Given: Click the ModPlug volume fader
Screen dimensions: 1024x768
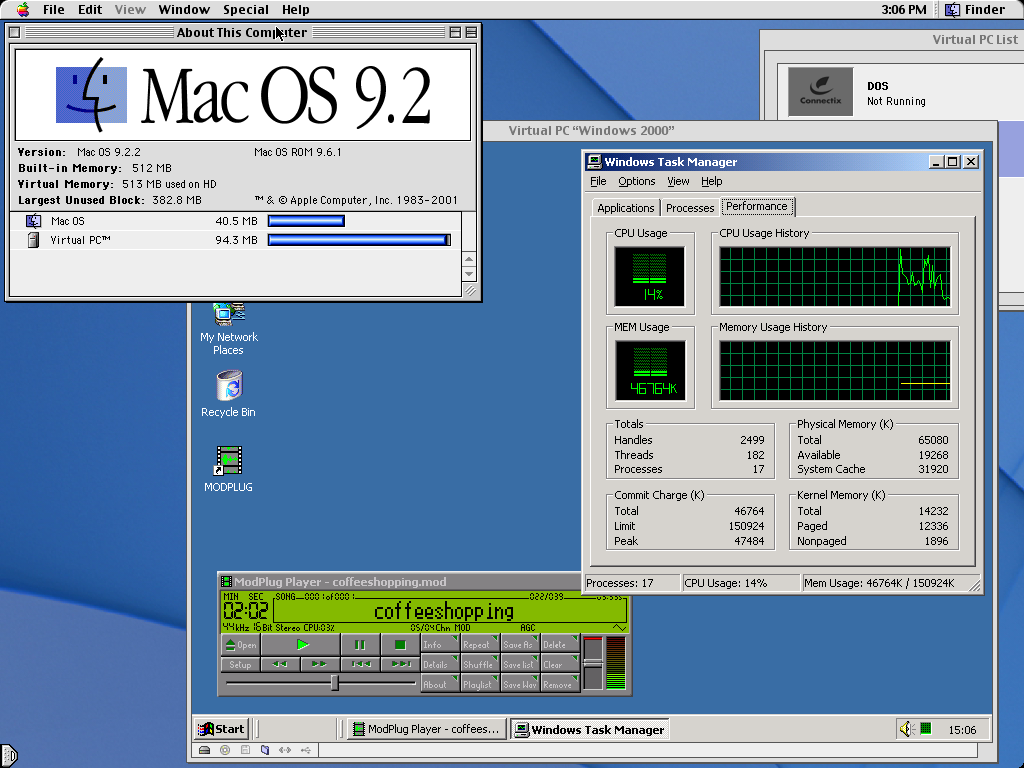Looking at the screenshot, I should click(x=592, y=663).
